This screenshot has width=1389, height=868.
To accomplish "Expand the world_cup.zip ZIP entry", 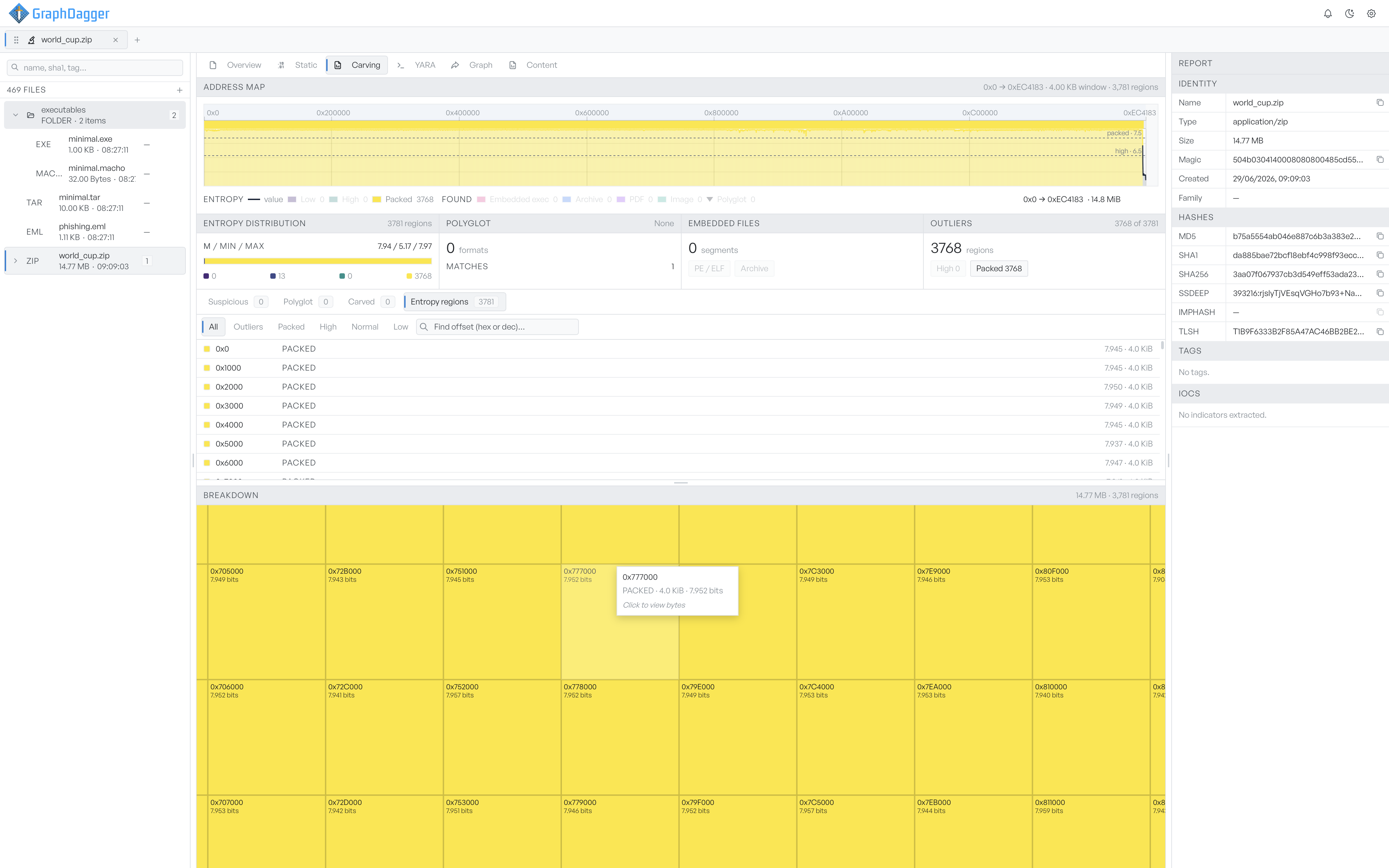I will (16, 261).
